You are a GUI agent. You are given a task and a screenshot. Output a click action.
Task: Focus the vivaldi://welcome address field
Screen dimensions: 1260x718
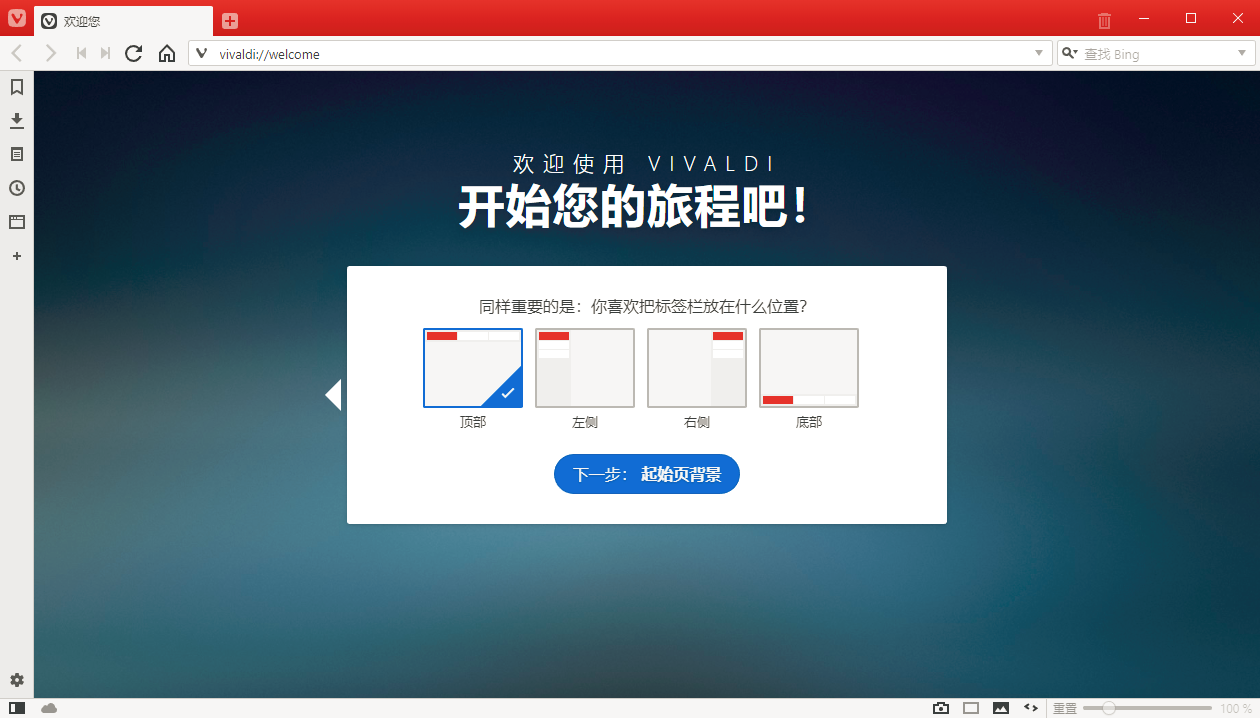pyautogui.click(x=620, y=54)
